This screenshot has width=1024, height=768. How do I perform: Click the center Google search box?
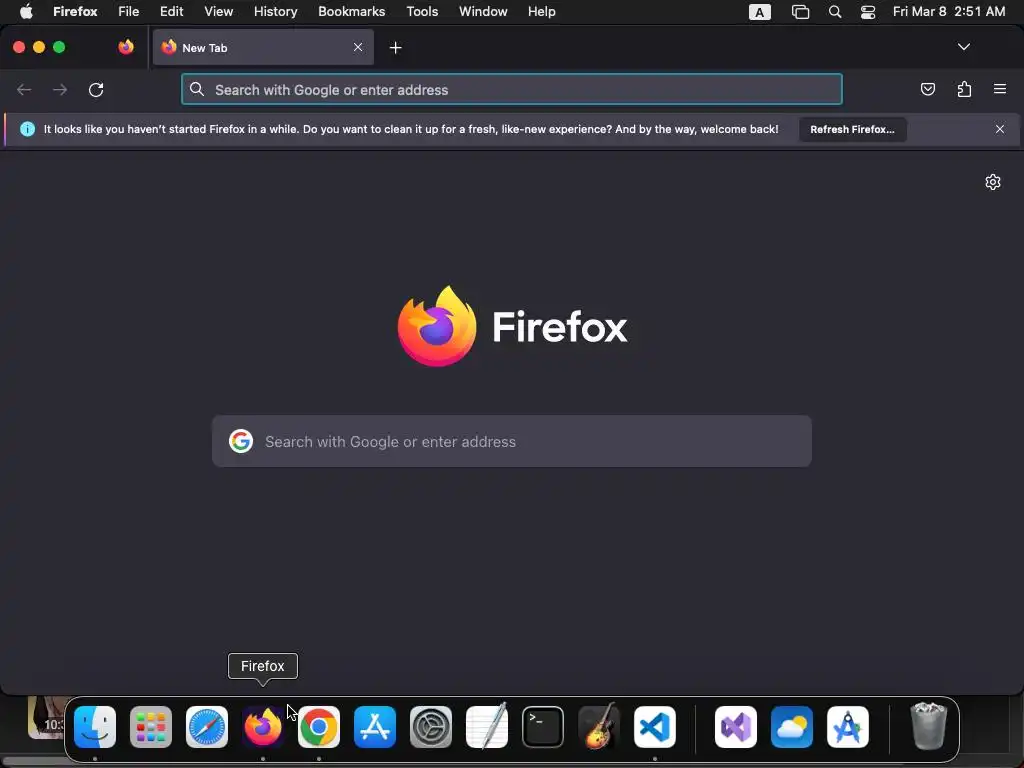(x=511, y=441)
